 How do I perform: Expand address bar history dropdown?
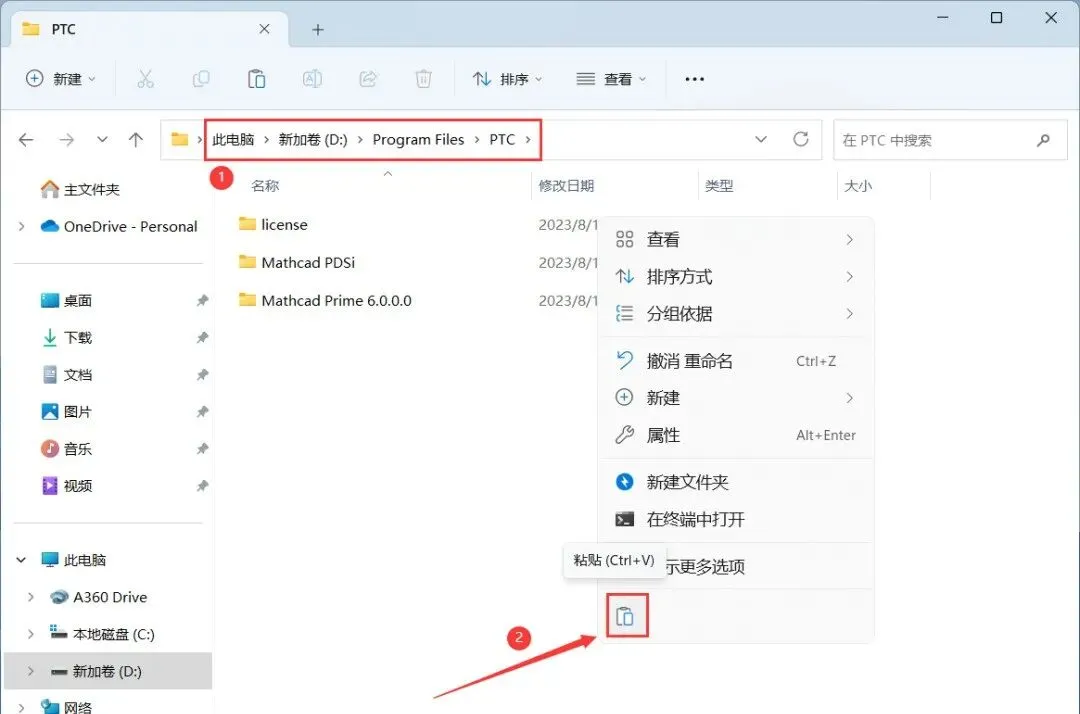pyautogui.click(x=760, y=139)
